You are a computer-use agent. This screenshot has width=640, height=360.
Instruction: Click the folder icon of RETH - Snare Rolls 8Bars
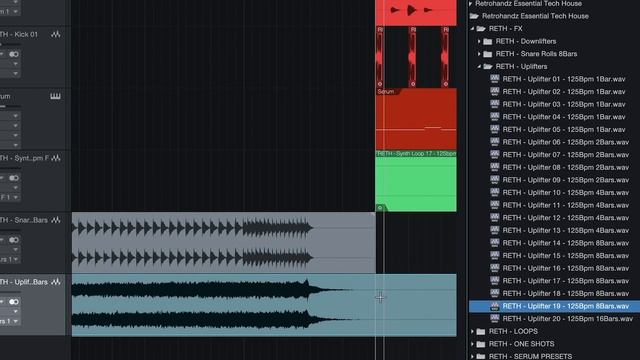(x=488, y=54)
